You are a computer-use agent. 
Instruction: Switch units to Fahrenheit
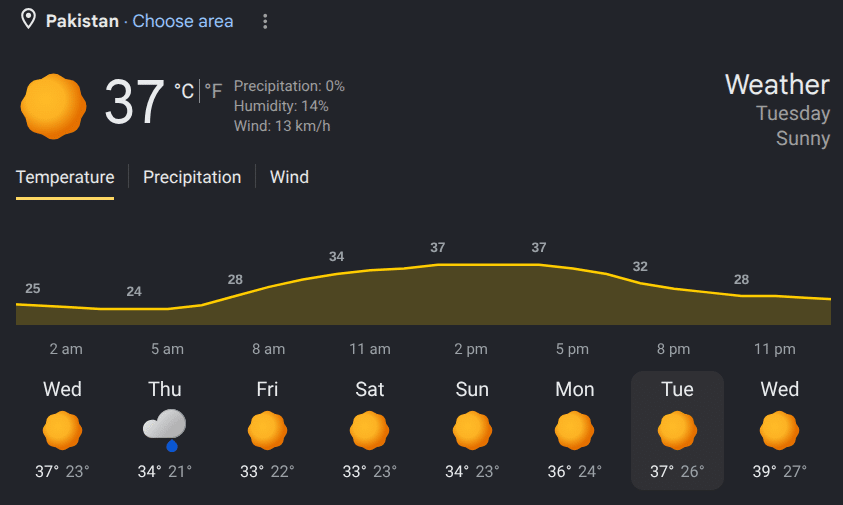point(213,91)
